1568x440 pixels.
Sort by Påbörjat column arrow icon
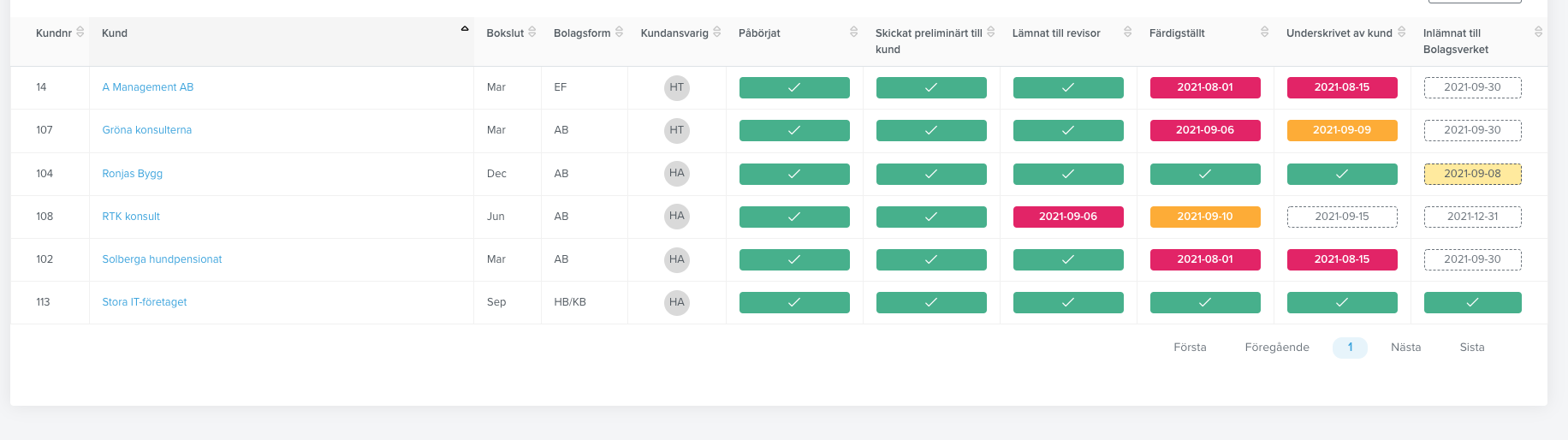click(854, 32)
